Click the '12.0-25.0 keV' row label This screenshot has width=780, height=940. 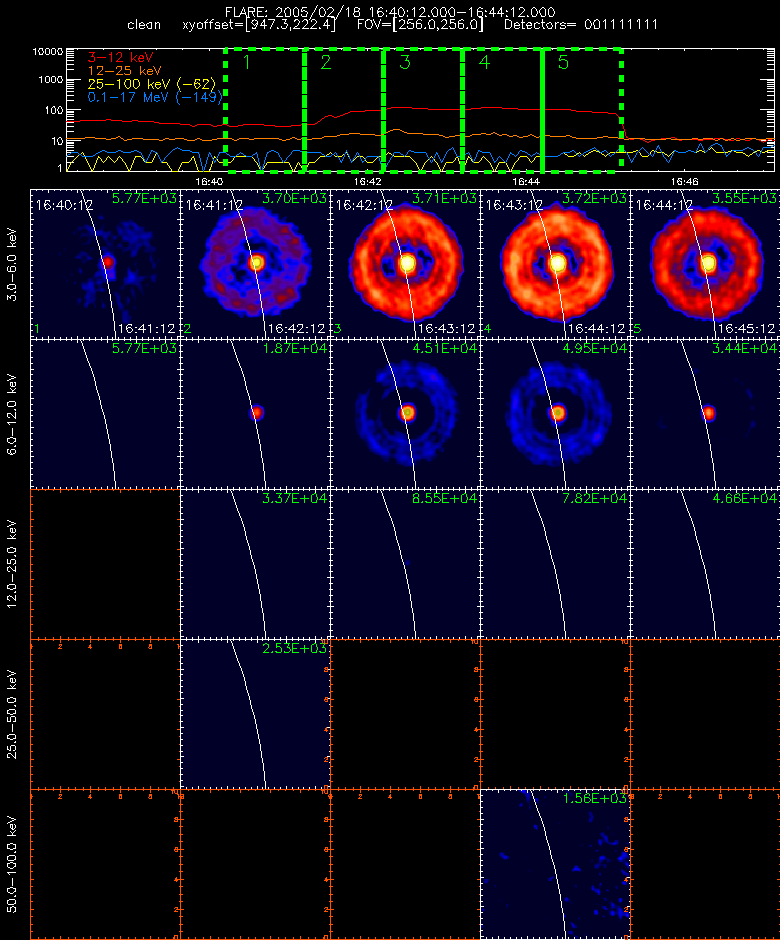pos(12,564)
